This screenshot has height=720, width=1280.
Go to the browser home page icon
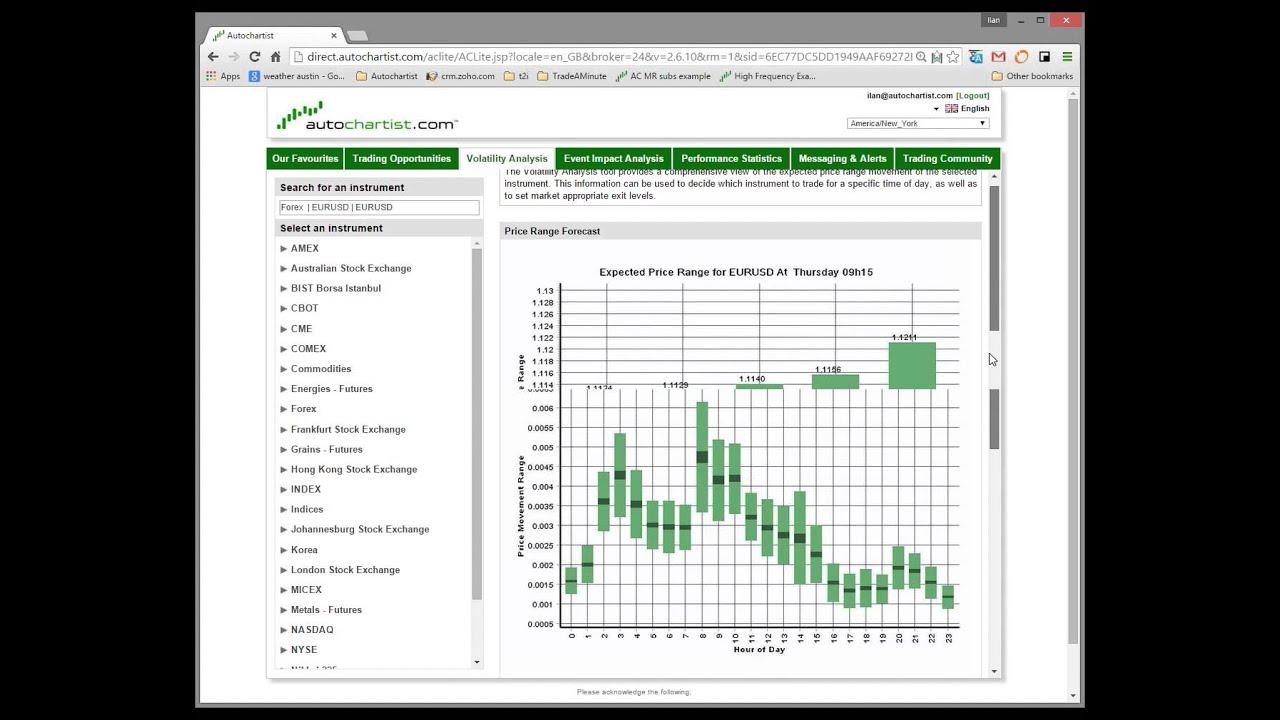tap(275, 57)
